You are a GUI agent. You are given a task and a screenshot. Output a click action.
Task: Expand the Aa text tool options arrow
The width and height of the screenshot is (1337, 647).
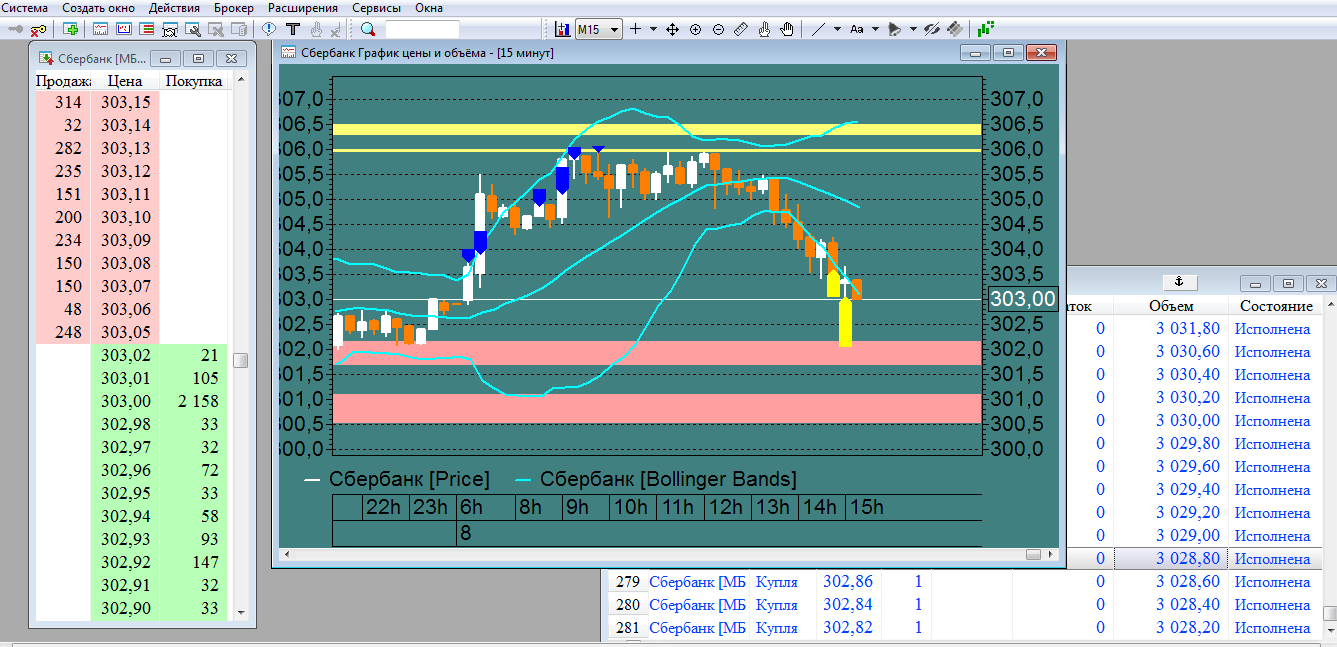point(875,29)
